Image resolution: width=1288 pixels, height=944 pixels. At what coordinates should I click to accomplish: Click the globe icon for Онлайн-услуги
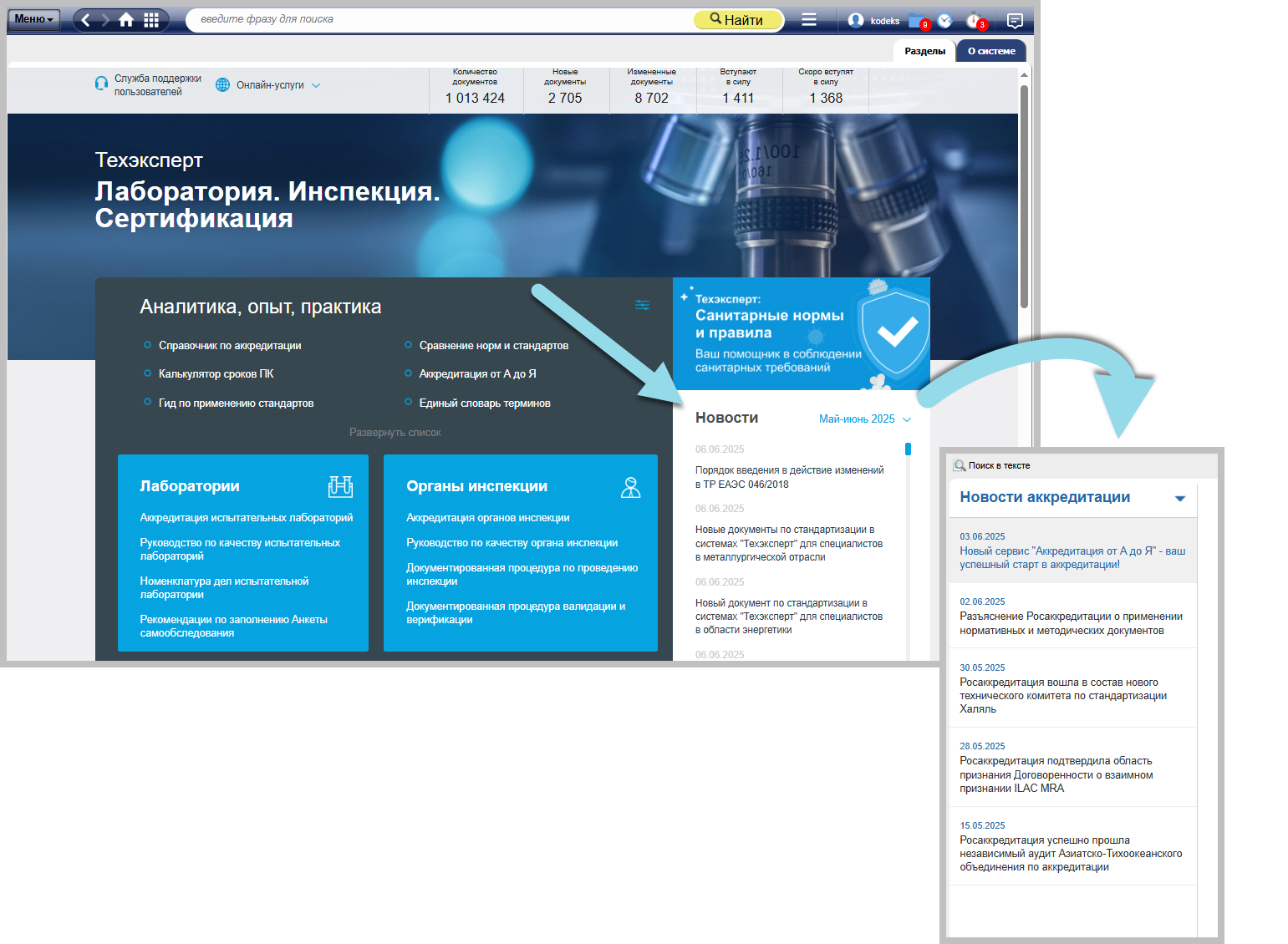(222, 84)
